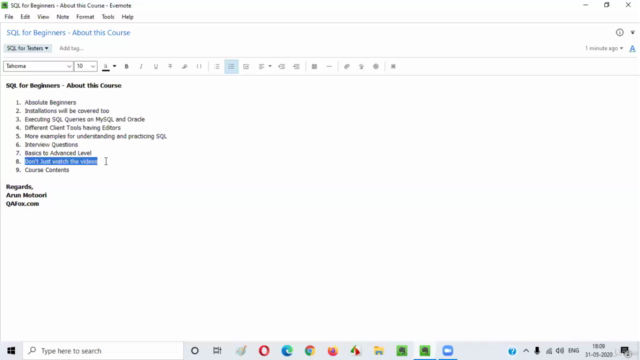This screenshot has height=360, width=640.
Task: Click the ENG language indicator
Action: tap(573, 351)
